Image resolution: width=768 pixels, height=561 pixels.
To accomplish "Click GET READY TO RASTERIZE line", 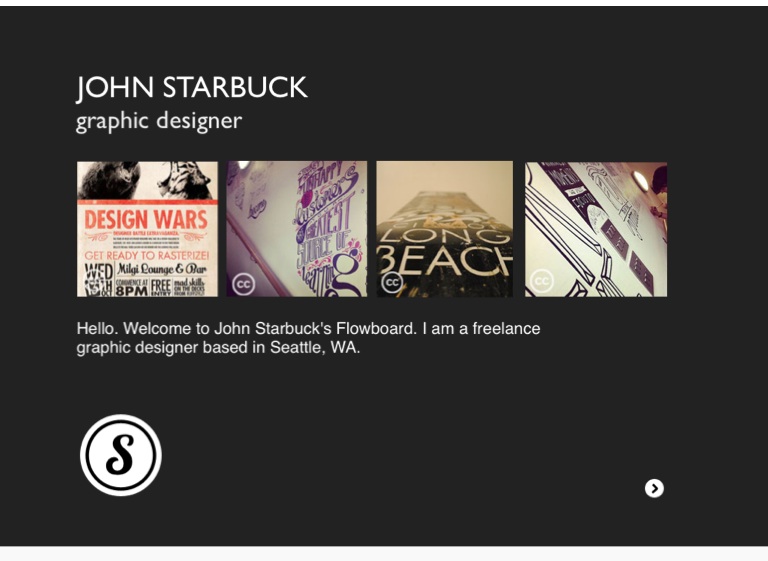I will coord(147,255).
